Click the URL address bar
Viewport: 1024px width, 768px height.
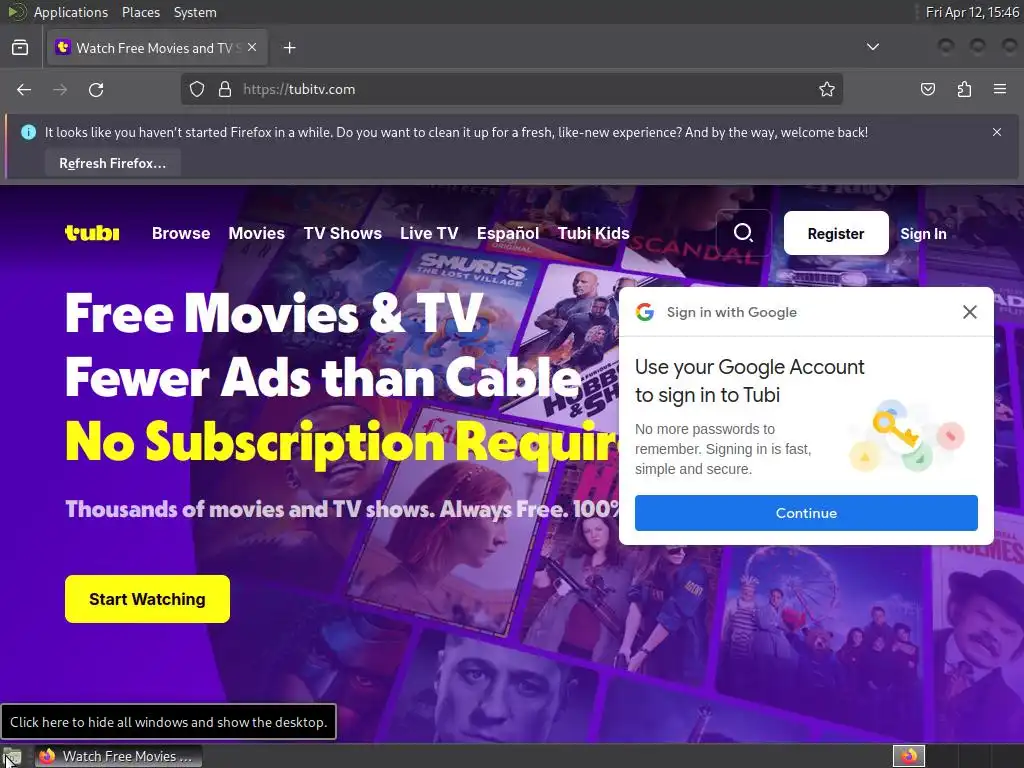pos(512,89)
